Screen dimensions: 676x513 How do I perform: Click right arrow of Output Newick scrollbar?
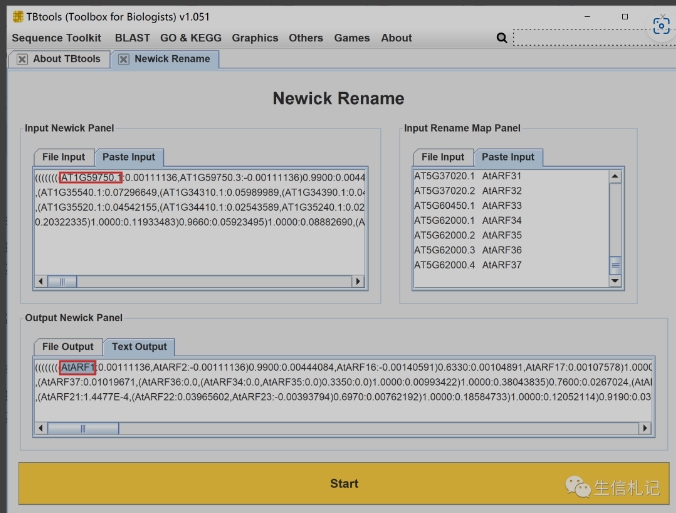pos(645,428)
